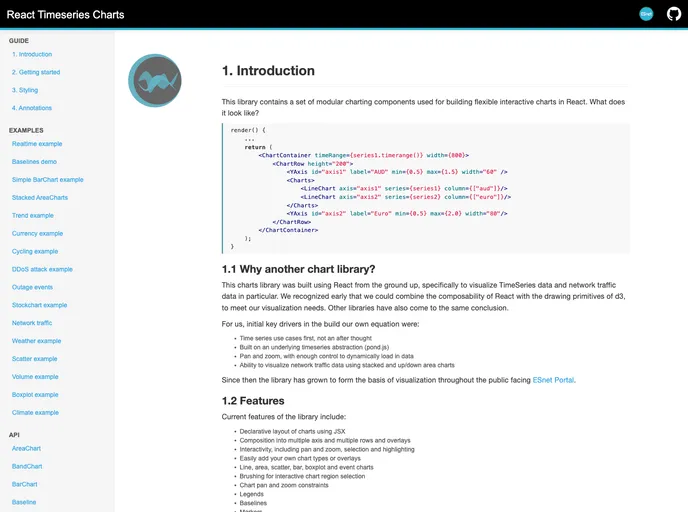Click the YAxis axis1 AUD code line

point(397,172)
